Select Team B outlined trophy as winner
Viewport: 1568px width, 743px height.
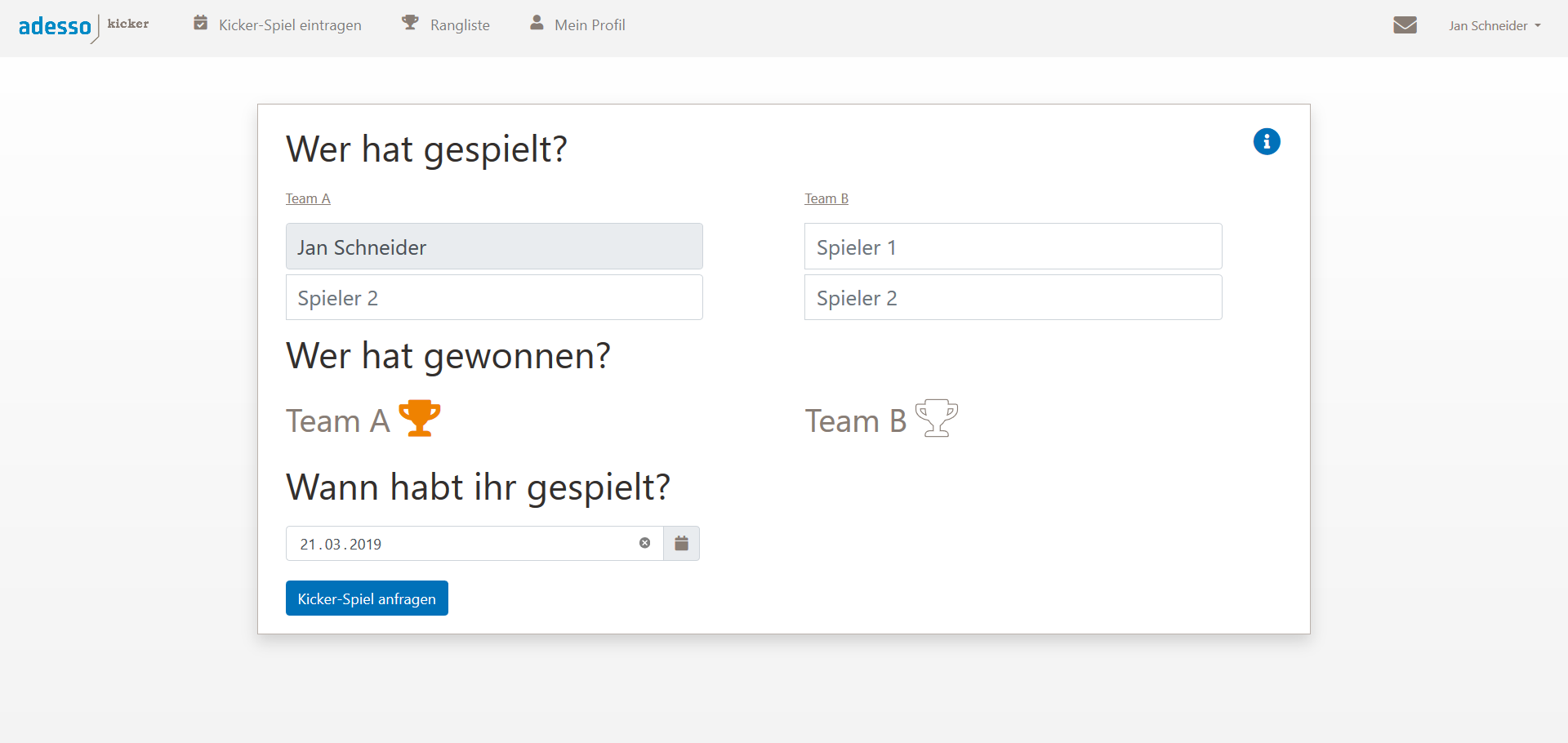click(x=936, y=418)
